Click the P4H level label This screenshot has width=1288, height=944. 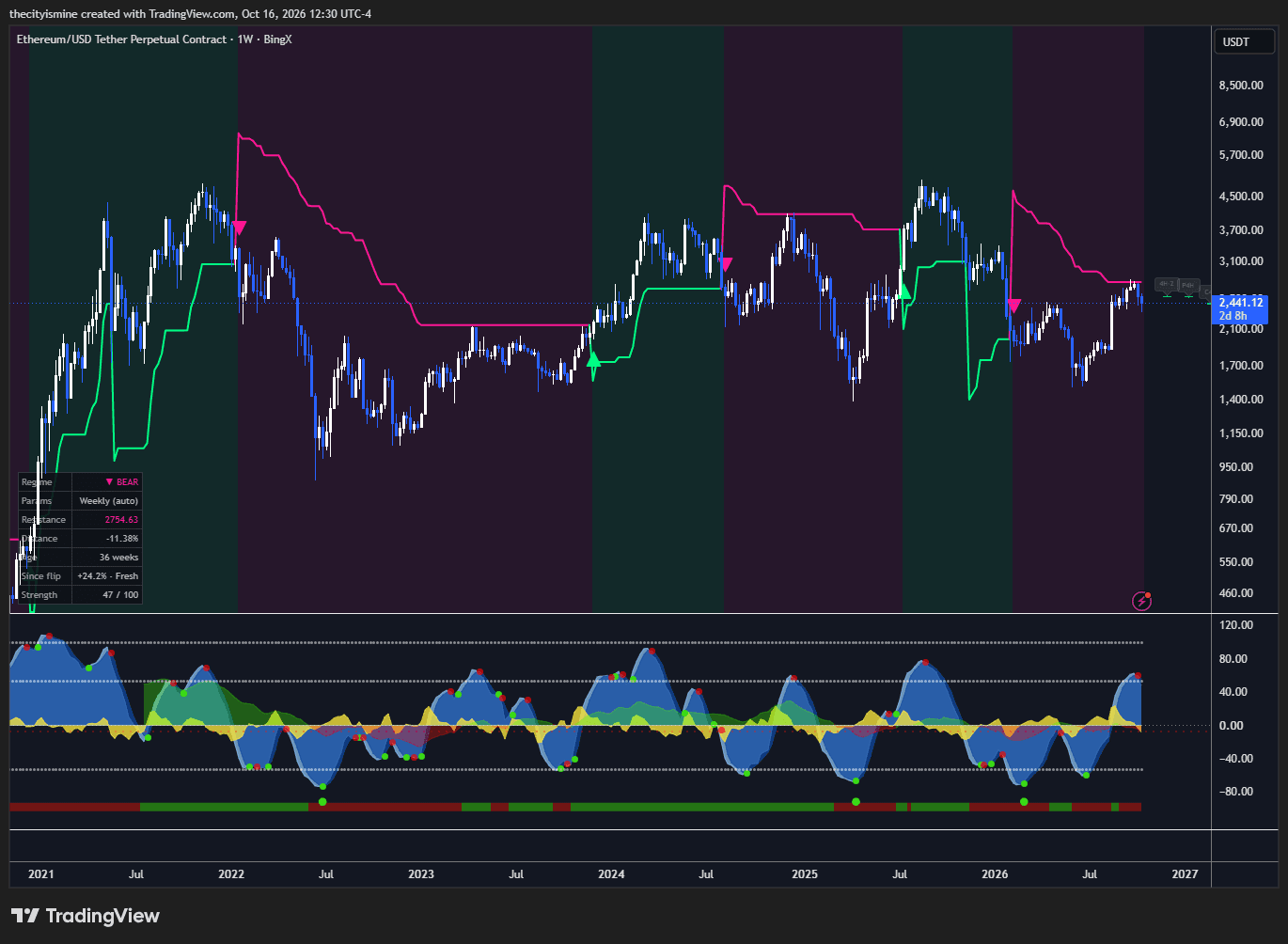[1188, 285]
